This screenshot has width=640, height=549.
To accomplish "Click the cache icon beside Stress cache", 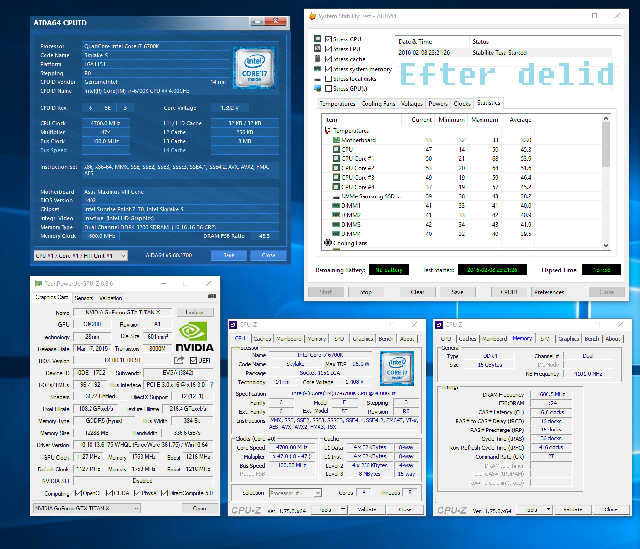I will click(318, 58).
